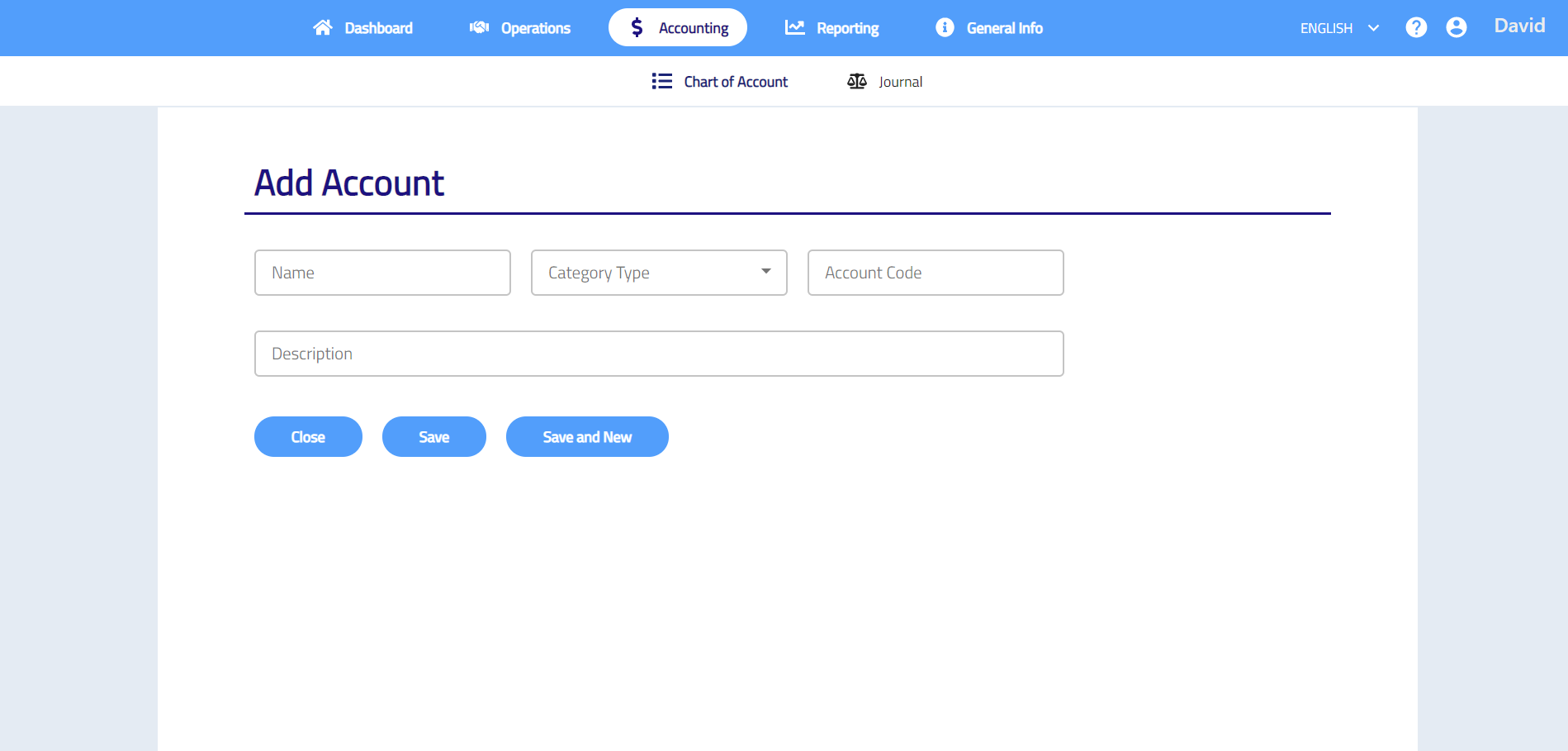Switch to the Reporting menu
The image size is (1568, 751).
tap(847, 28)
